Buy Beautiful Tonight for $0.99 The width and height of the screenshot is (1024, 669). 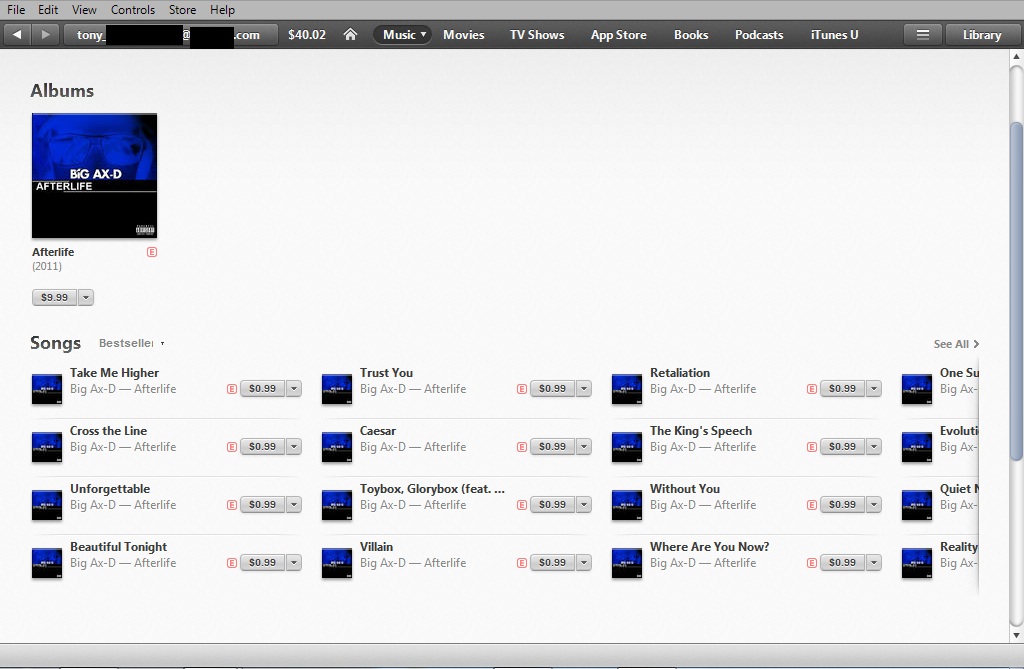point(262,563)
